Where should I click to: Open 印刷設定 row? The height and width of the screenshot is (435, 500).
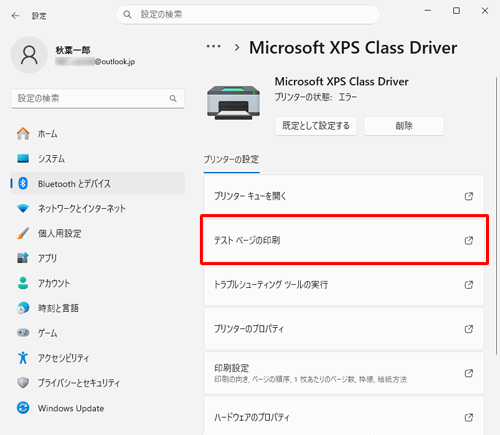coord(344,373)
